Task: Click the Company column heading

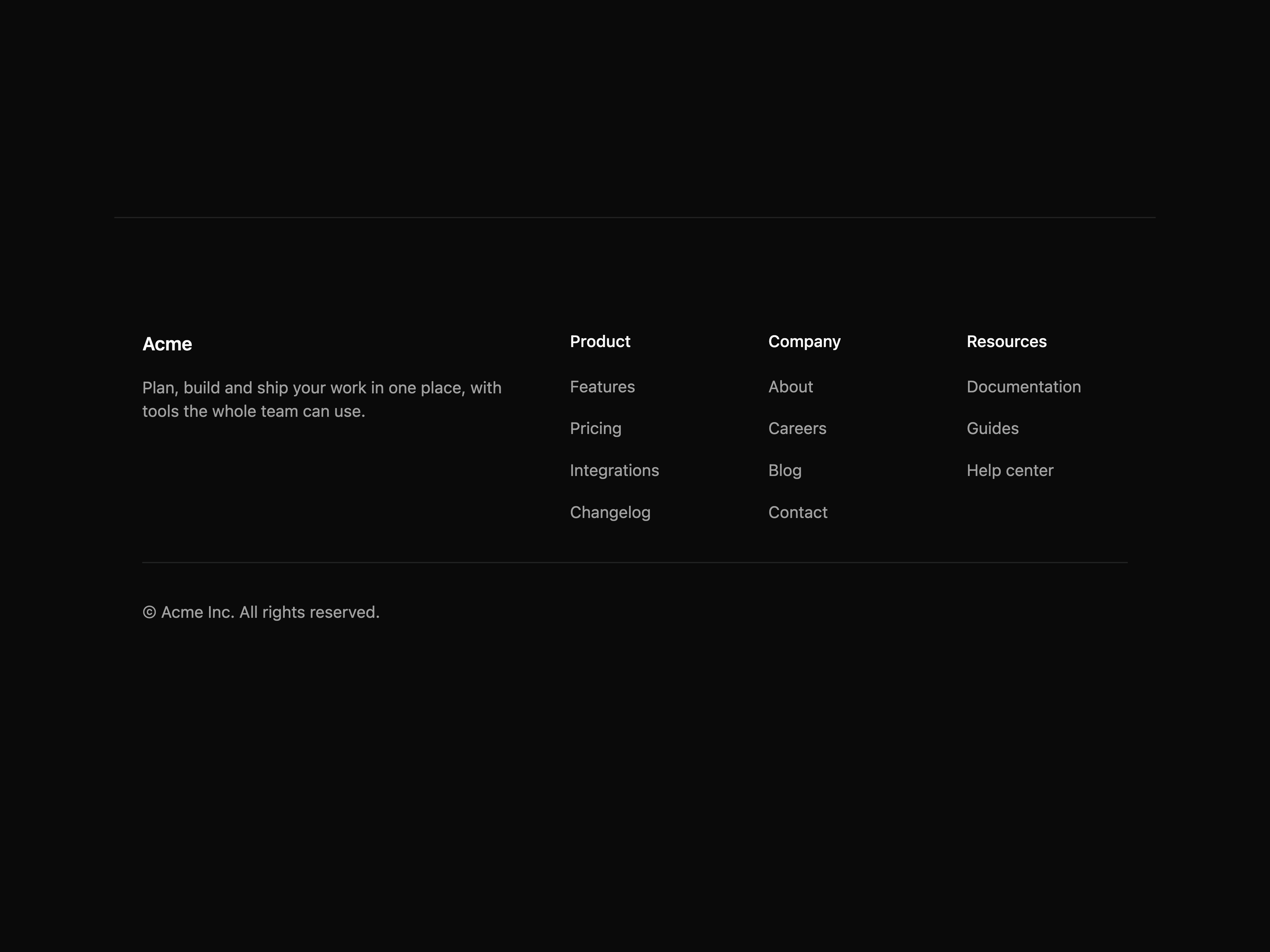Action: 804,342
